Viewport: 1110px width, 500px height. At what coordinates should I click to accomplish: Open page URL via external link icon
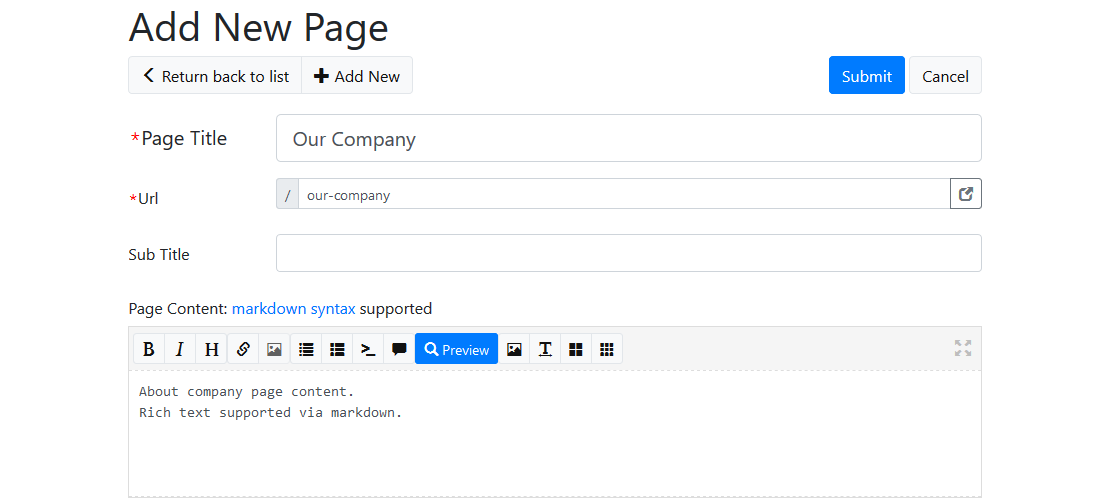click(966, 193)
